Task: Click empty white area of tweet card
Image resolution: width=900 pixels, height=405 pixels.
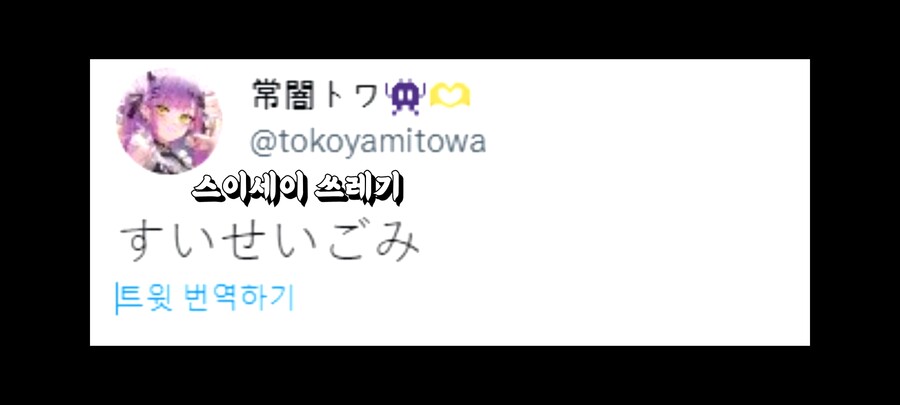Action: (631, 218)
